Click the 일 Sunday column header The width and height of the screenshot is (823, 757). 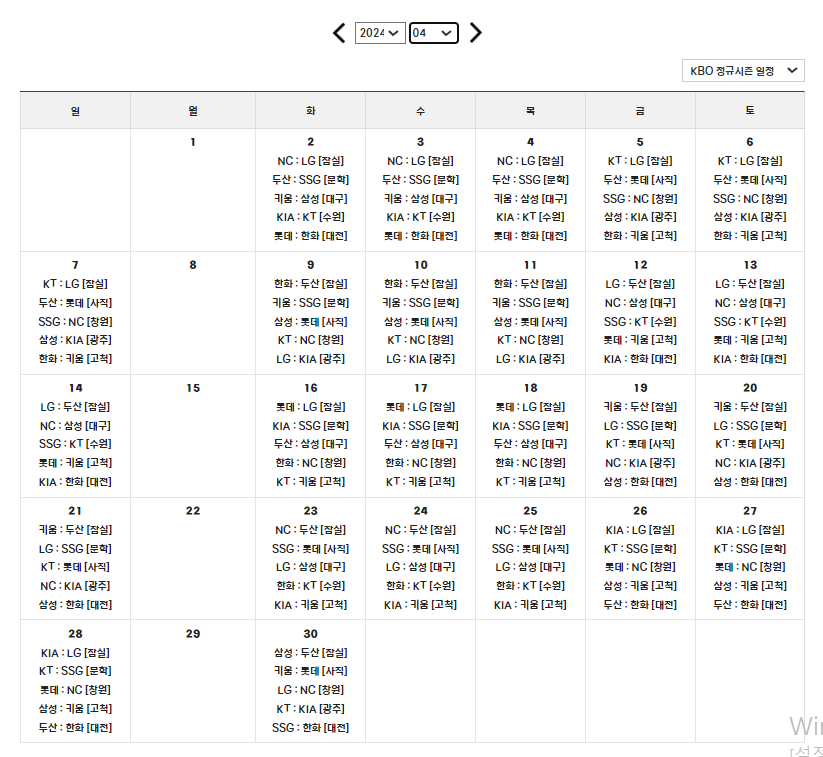click(x=75, y=110)
